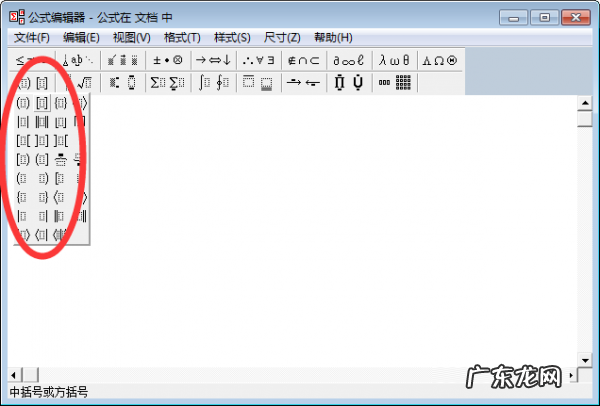Click the horizontal scrollbar left arrow

(x=14, y=375)
